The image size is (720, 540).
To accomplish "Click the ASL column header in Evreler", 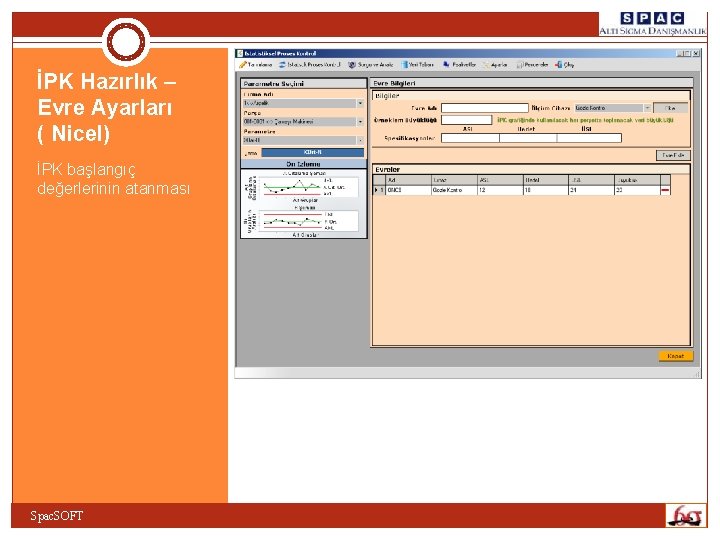I will coord(500,180).
